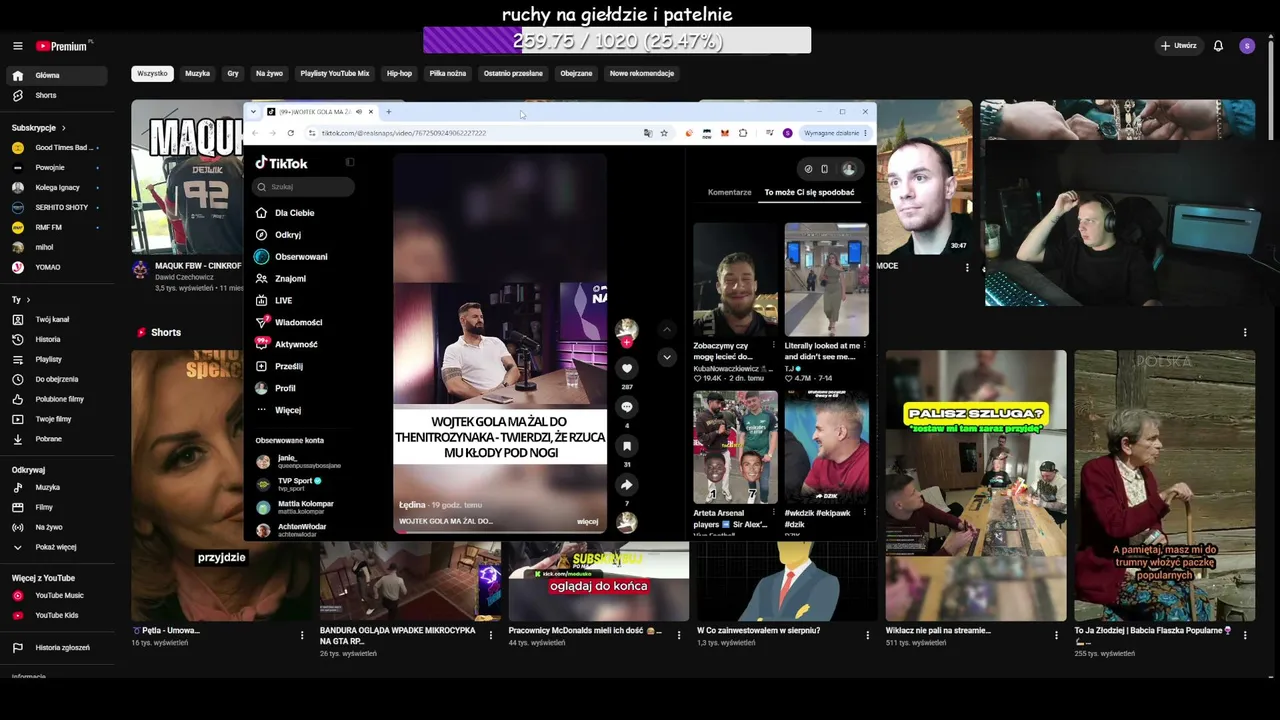Go to next TikTok video with down arrow

667,357
